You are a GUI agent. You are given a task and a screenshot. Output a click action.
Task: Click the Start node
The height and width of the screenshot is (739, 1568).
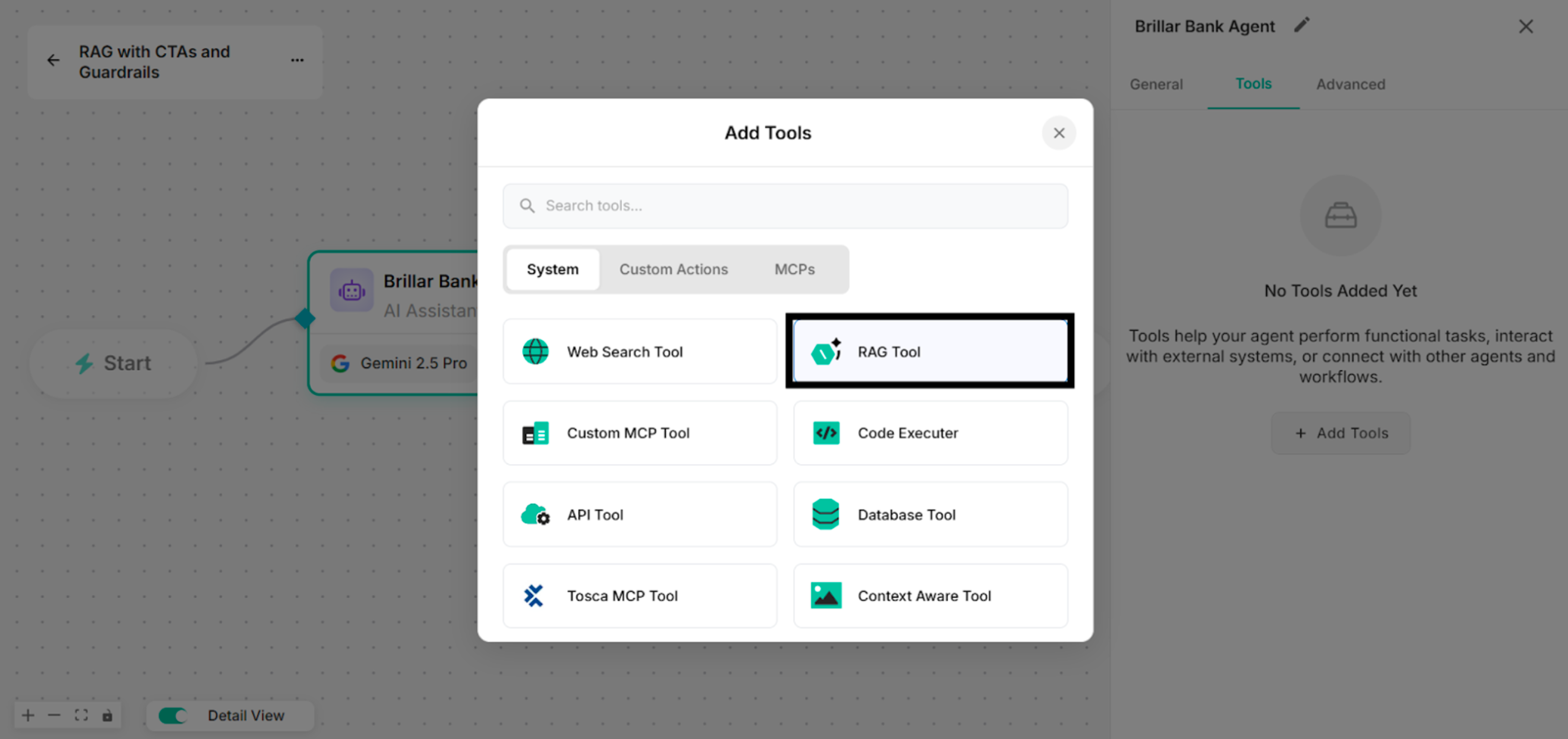(x=113, y=363)
